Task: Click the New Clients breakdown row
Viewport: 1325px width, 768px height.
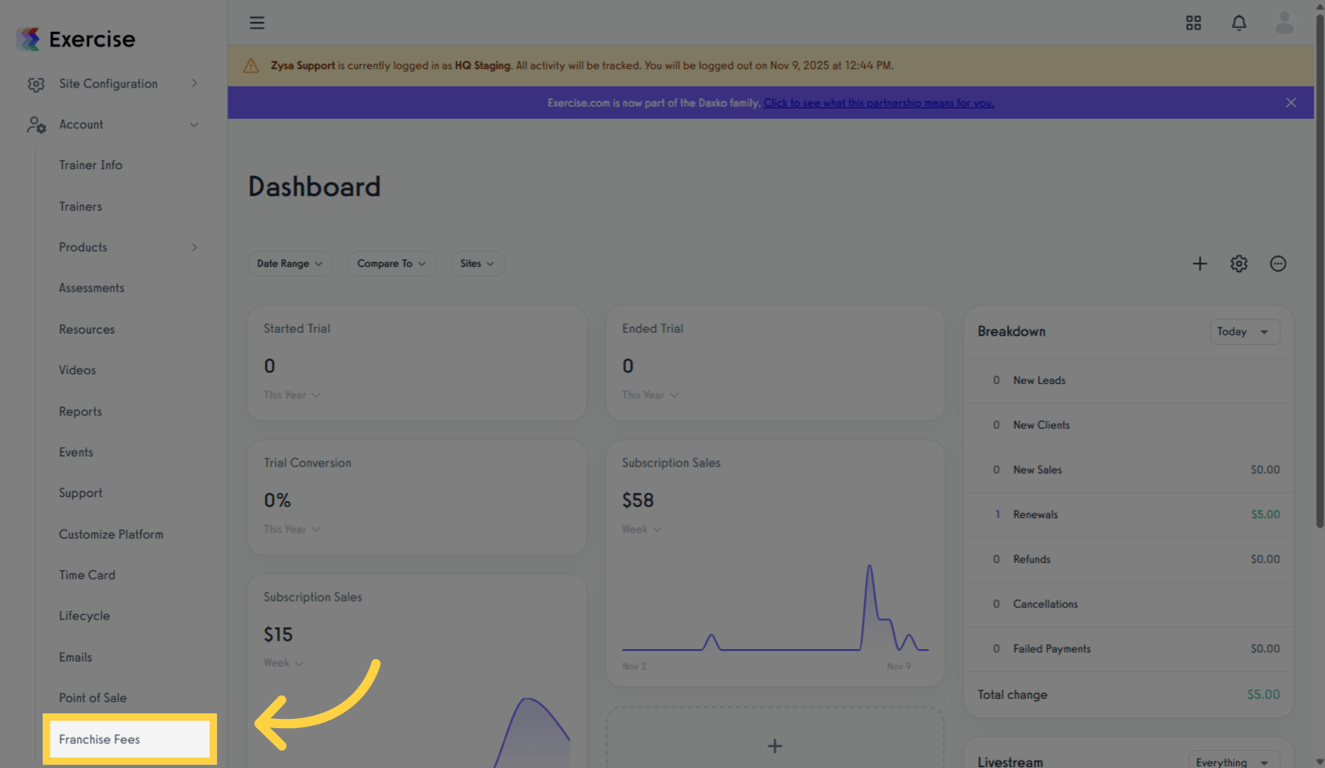Action: [x=1129, y=425]
